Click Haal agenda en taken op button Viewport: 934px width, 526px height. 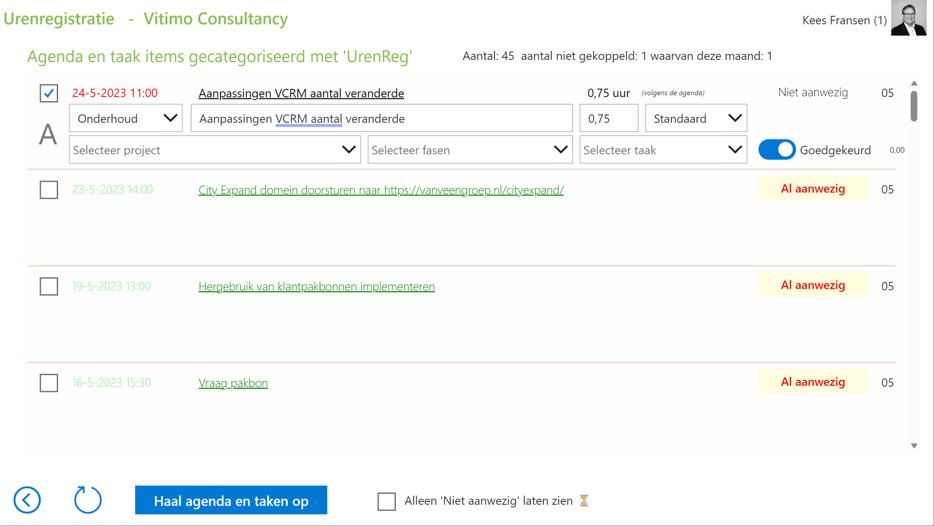[231, 500]
